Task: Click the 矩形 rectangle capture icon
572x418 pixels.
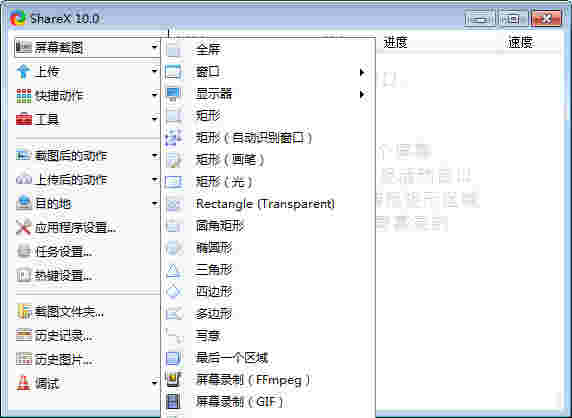Action: (173, 116)
